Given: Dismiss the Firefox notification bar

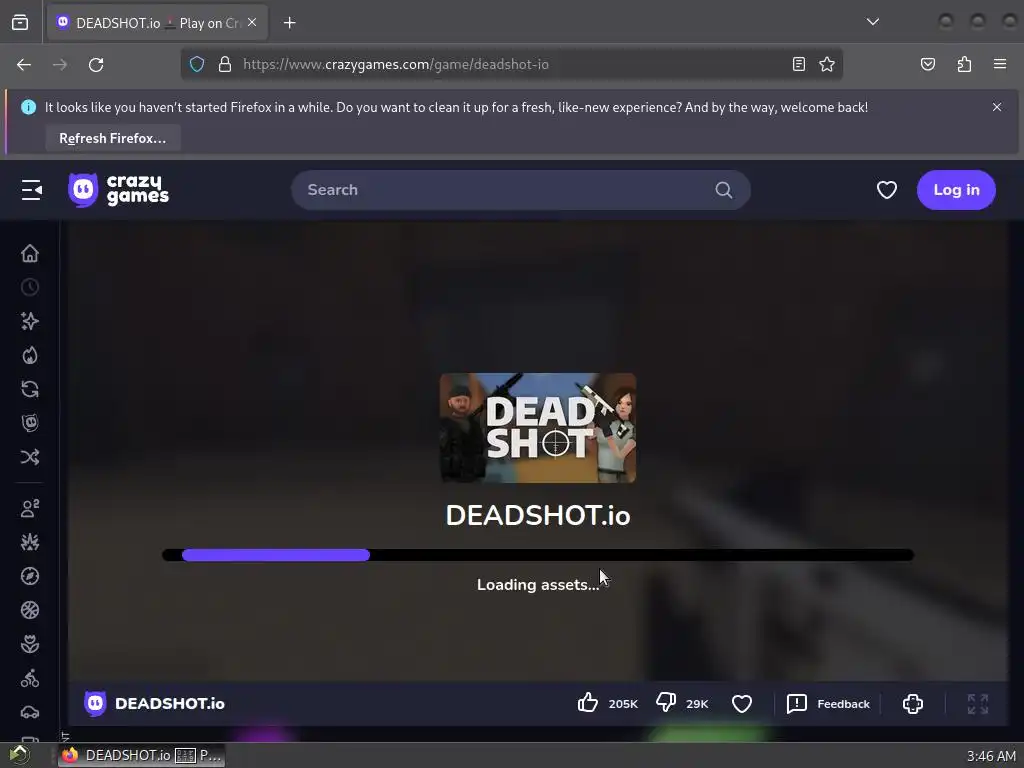Looking at the screenshot, I should 997,107.
